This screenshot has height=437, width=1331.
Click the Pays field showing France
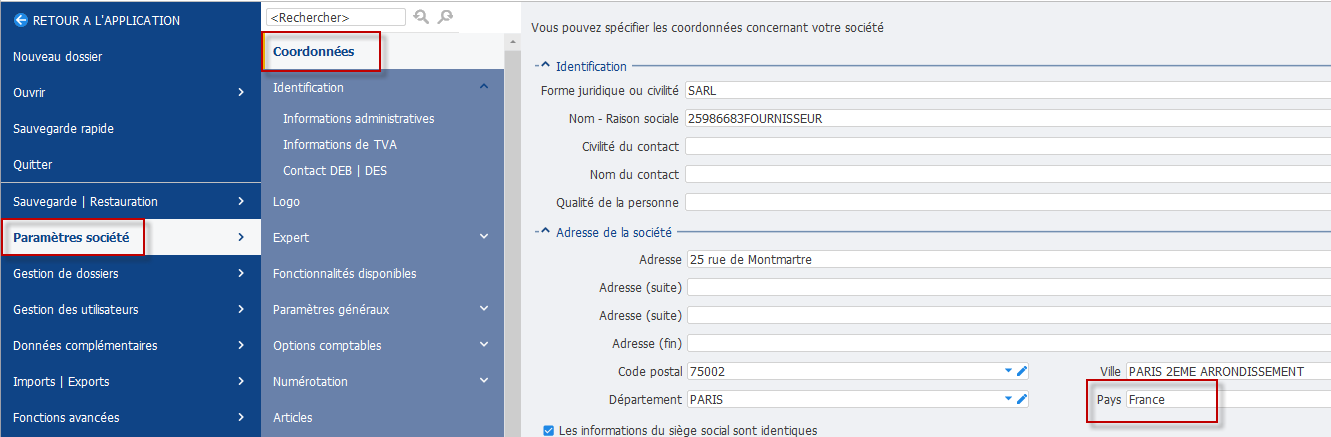1228,399
